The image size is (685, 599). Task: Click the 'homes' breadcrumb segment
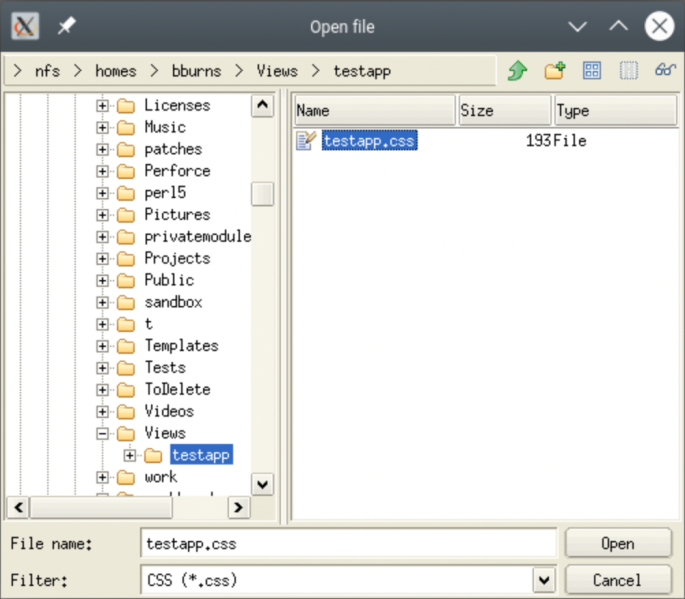point(116,71)
